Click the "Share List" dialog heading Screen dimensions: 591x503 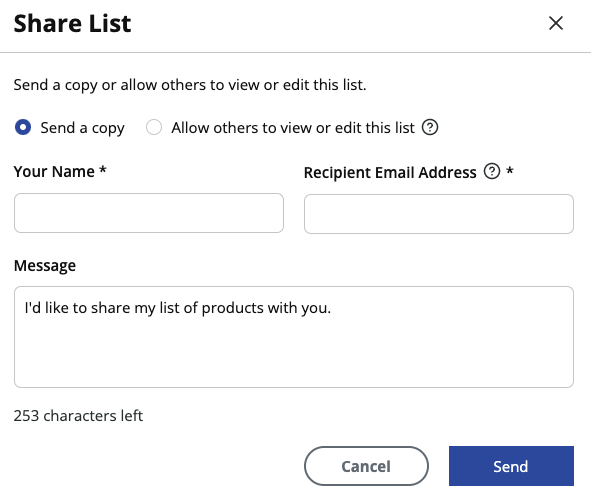click(72, 23)
